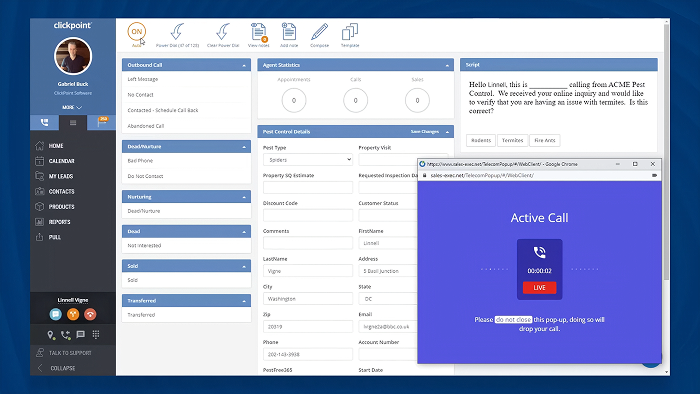The height and width of the screenshot is (394, 700).
Task: Click the add-call phone icon
Action: (66, 335)
